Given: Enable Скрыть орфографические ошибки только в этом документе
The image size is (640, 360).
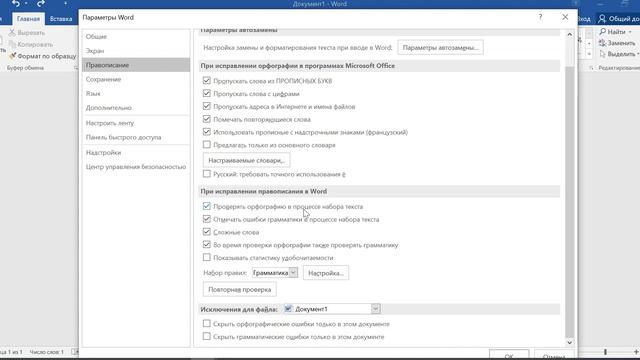Looking at the screenshot, I should tap(207, 324).
